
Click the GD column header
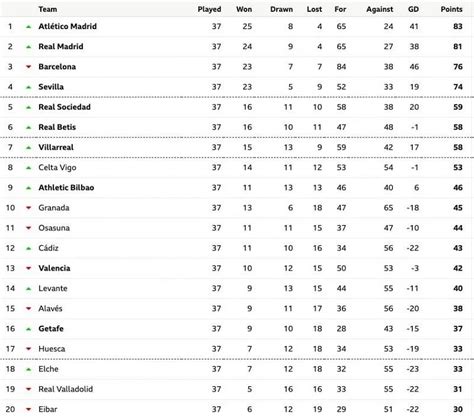point(413,9)
